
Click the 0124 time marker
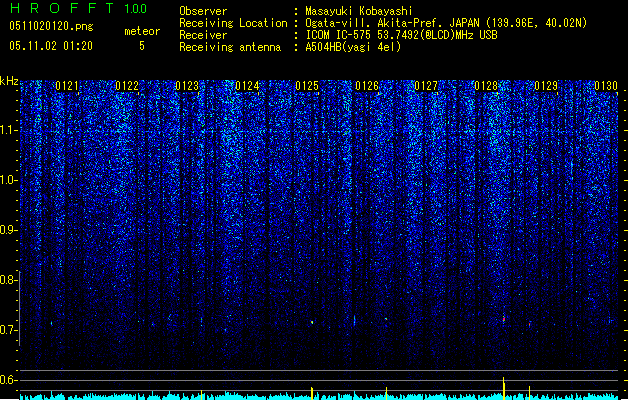(247, 86)
